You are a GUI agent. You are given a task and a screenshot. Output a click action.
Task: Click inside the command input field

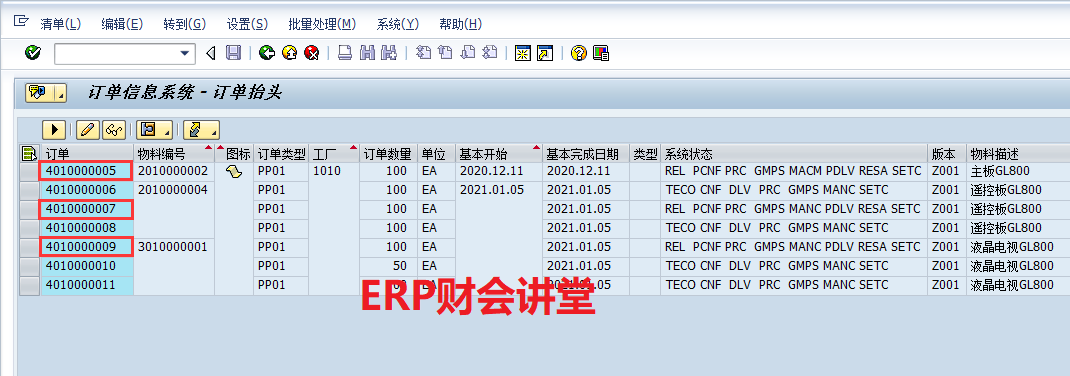116,53
